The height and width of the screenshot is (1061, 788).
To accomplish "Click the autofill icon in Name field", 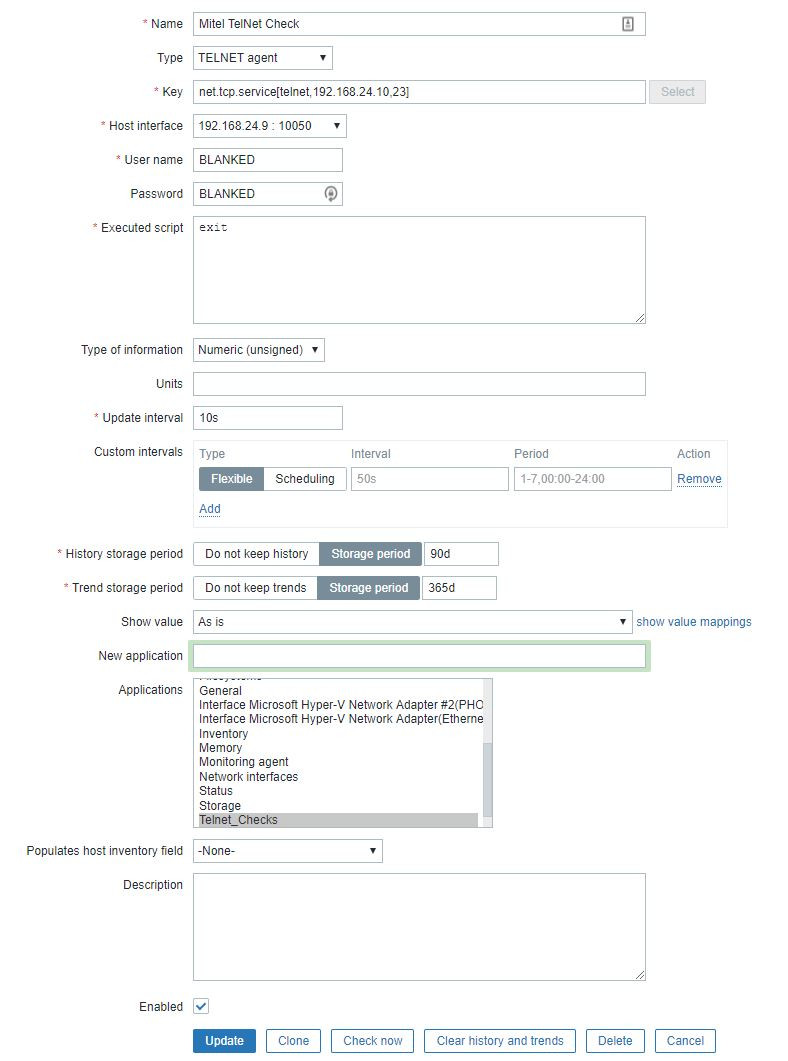I will (628, 24).
